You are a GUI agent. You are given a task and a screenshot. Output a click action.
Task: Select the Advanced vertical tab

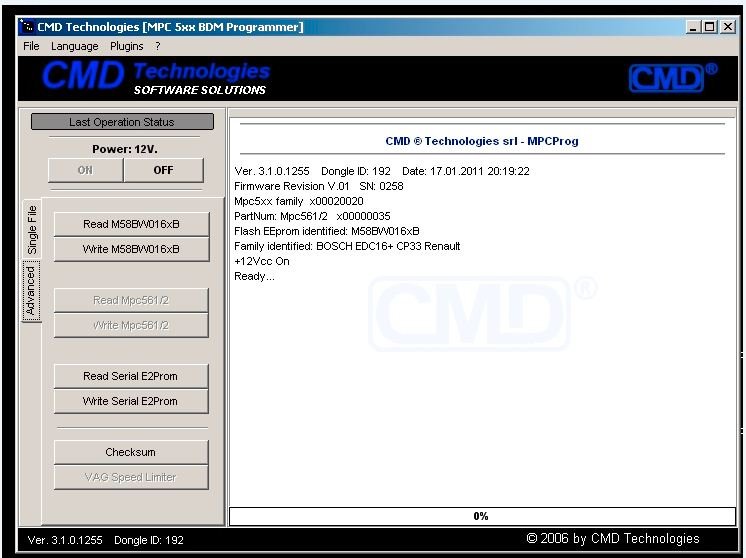pyautogui.click(x=31, y=291)
